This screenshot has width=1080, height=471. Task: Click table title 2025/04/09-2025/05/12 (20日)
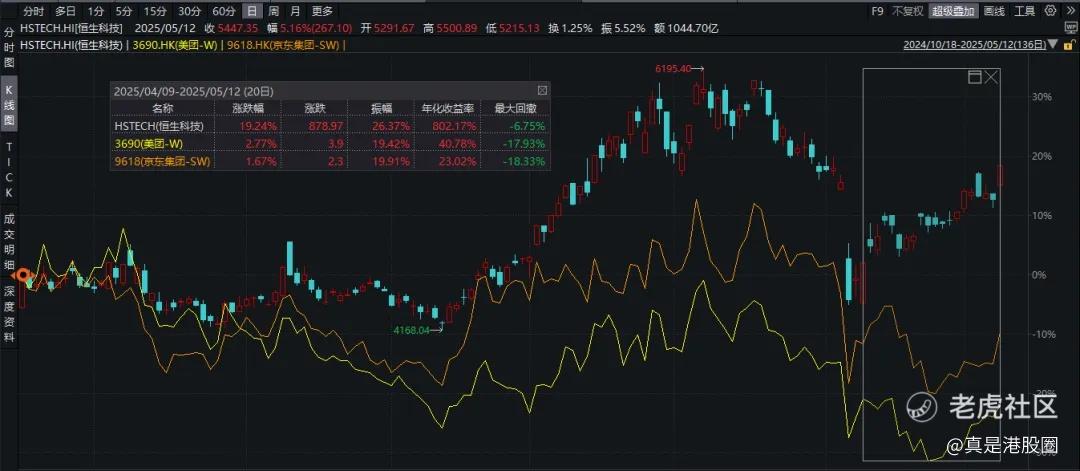pos(194,90)
